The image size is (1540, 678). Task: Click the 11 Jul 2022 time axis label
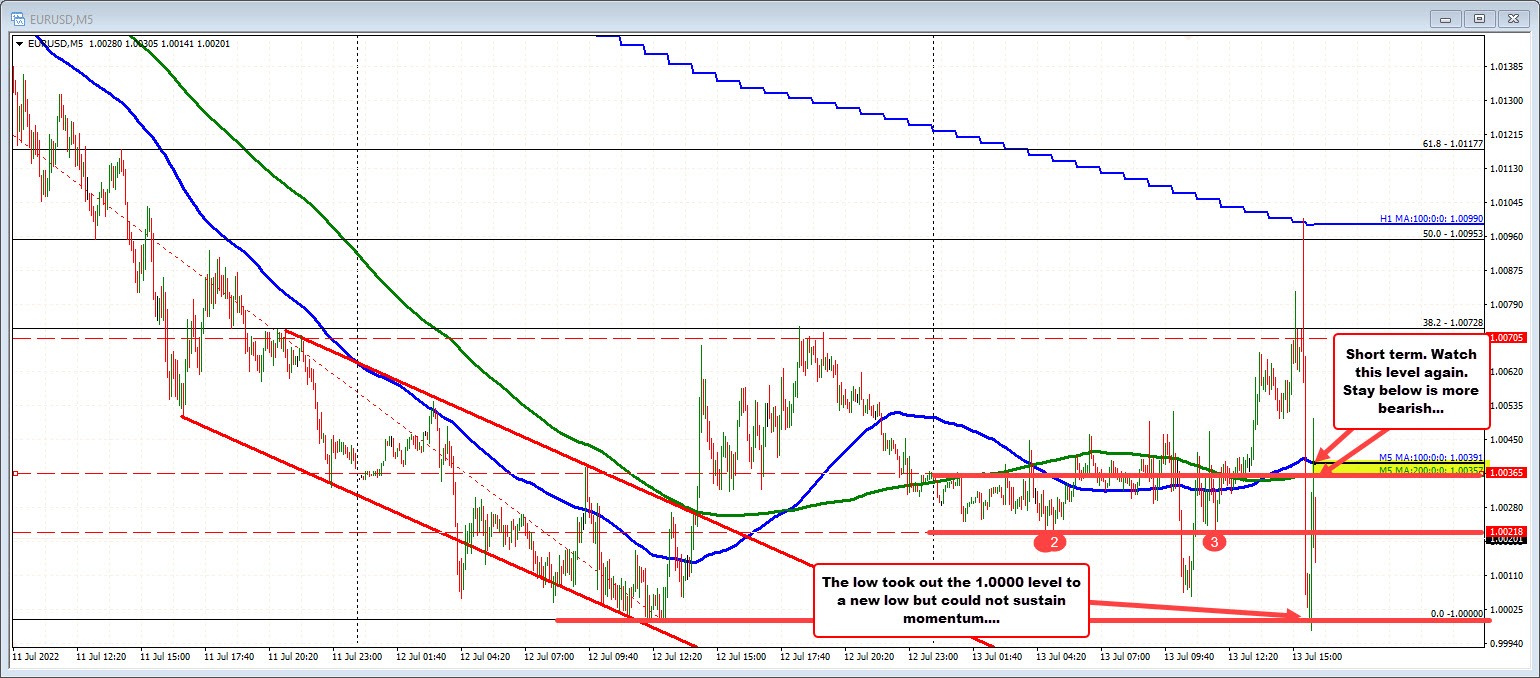point(34,657)
